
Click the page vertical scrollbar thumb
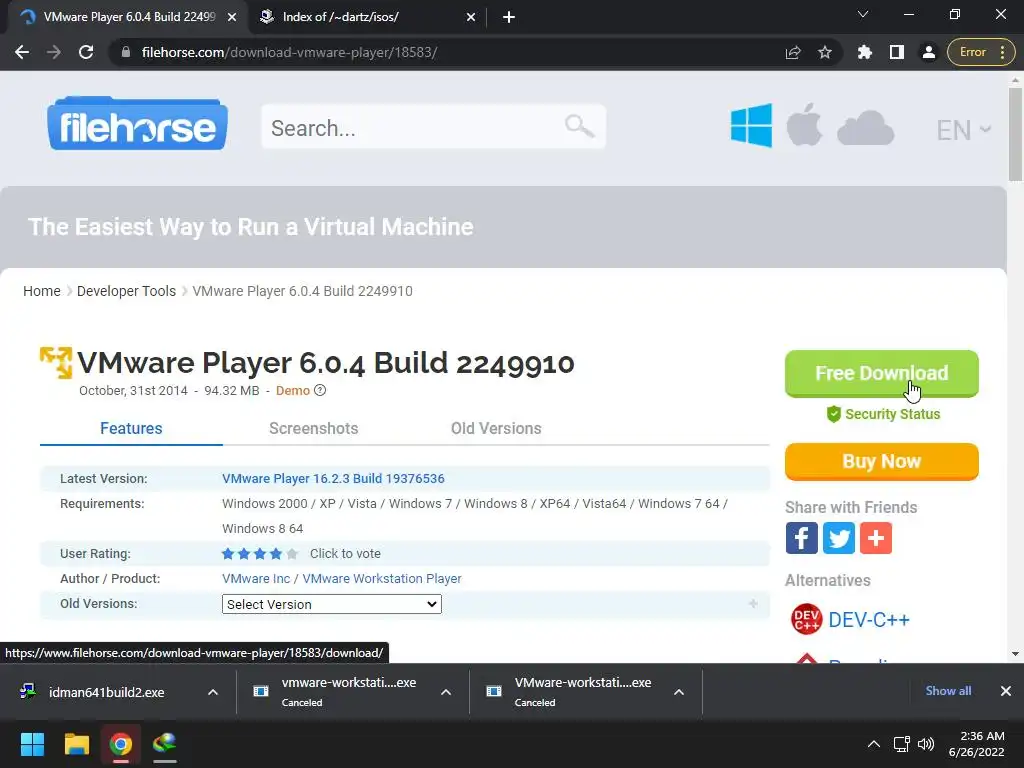(1015, 134)
